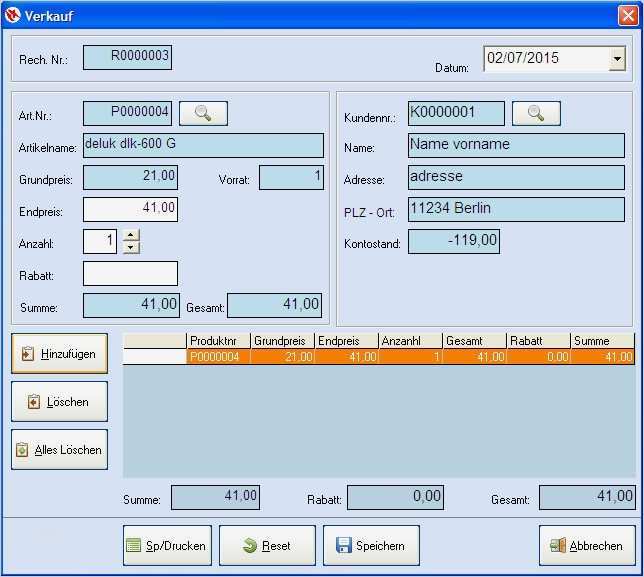Click the Rabatt column header in table
The height and width of the screenshot is (577, 644).
[x=538, y=341]
